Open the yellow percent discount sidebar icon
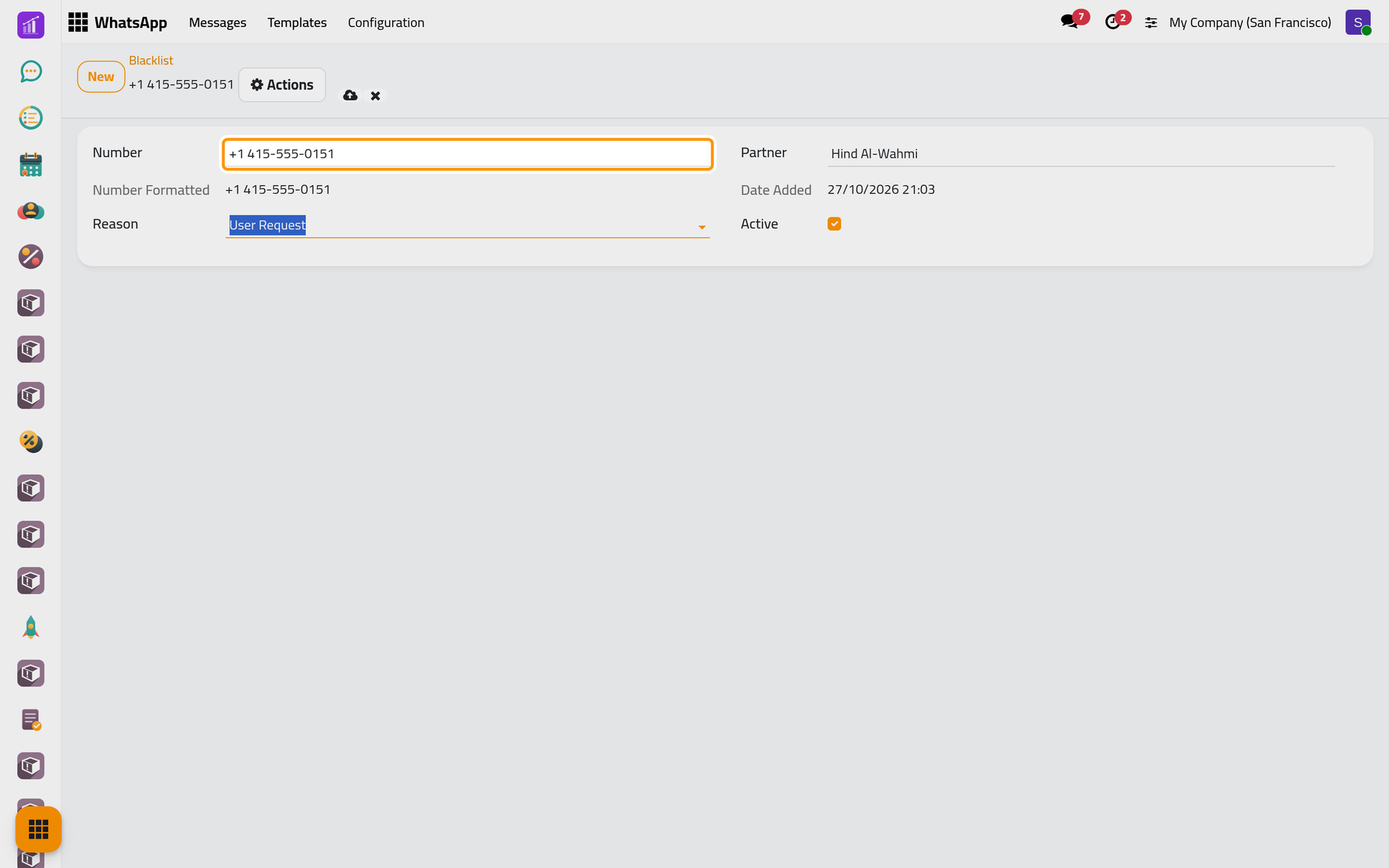 (30, 442)
